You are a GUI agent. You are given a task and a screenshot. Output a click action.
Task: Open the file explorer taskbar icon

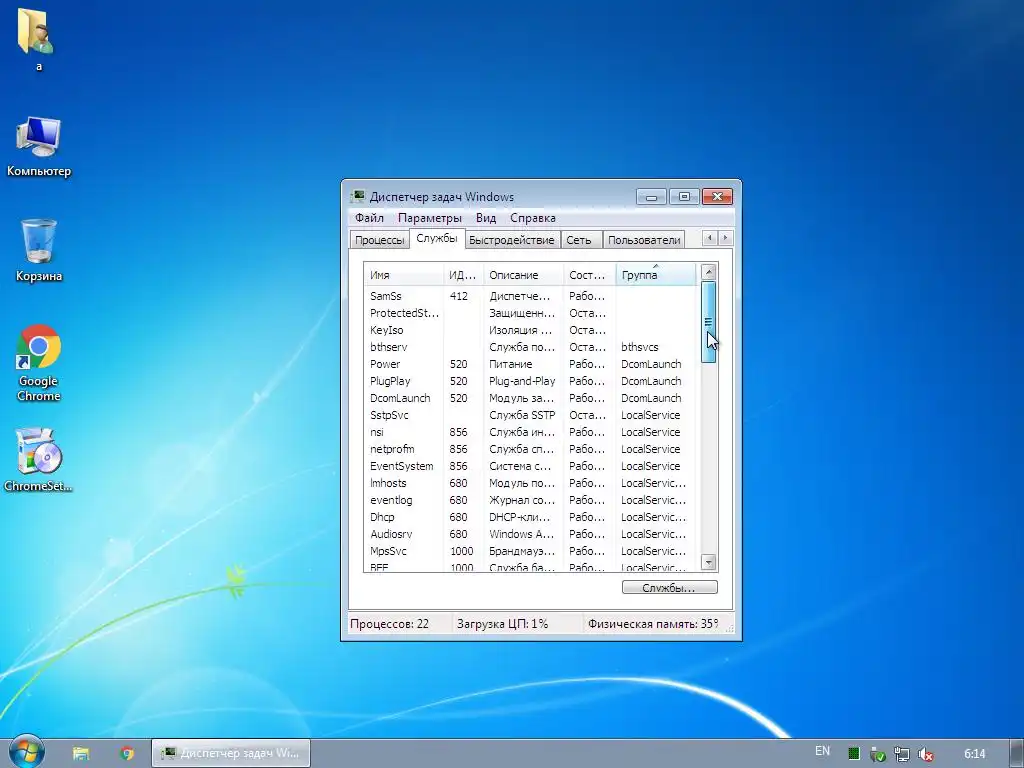pyautogui.click(x=81, y=753)
